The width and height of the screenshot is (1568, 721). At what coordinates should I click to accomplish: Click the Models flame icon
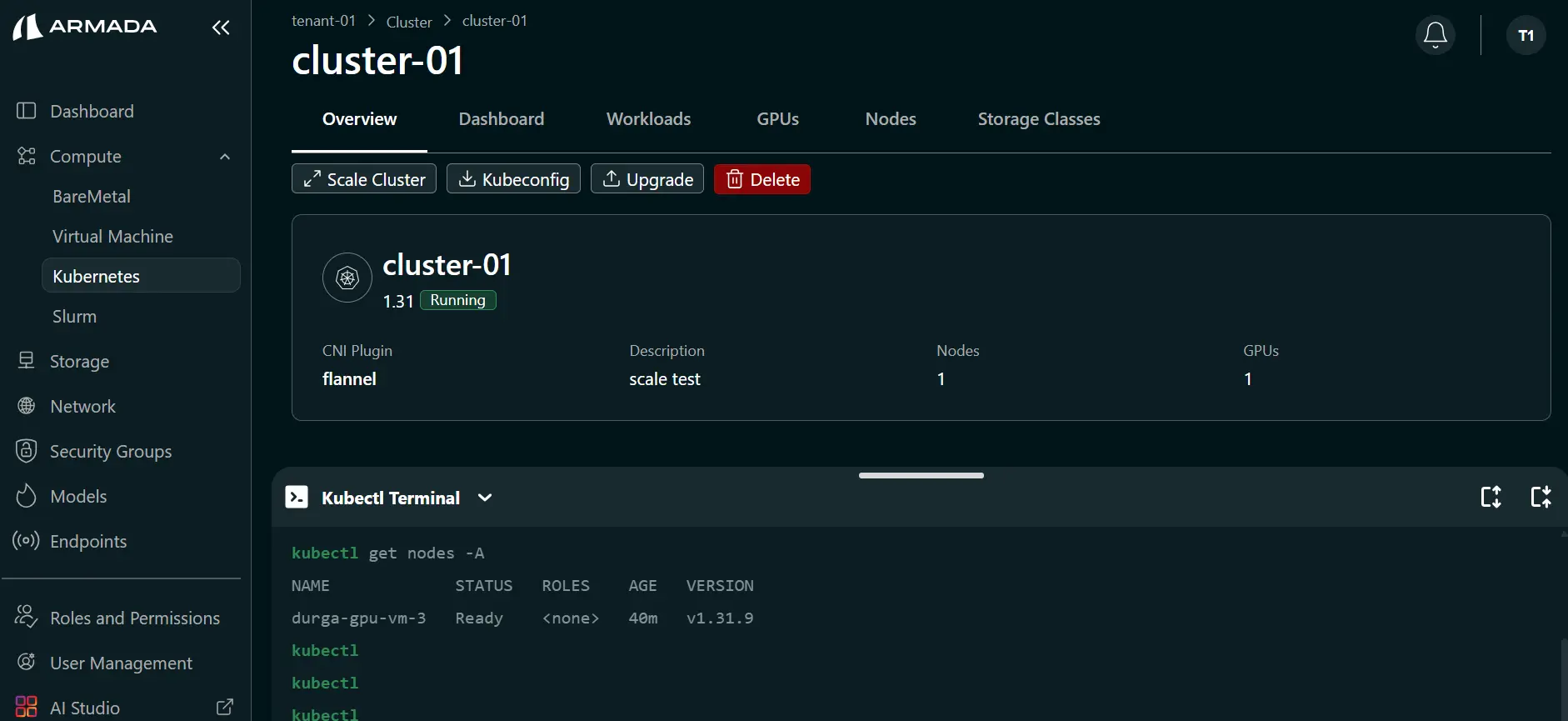pos(27,496)
